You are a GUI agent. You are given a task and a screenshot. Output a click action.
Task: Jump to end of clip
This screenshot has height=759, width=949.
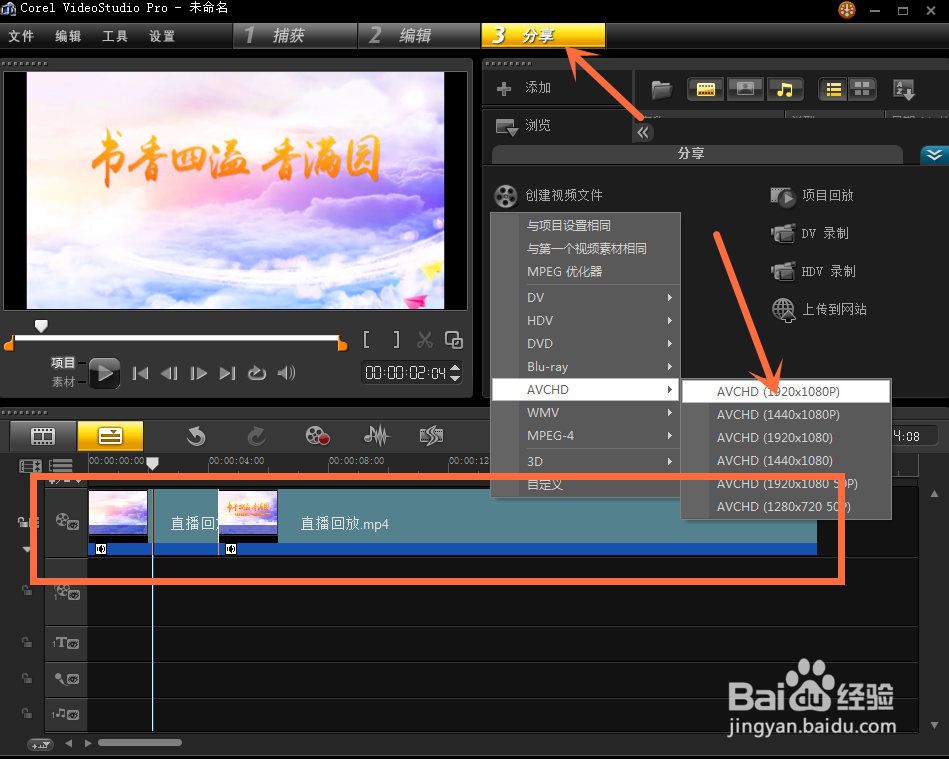pos(228,373)
